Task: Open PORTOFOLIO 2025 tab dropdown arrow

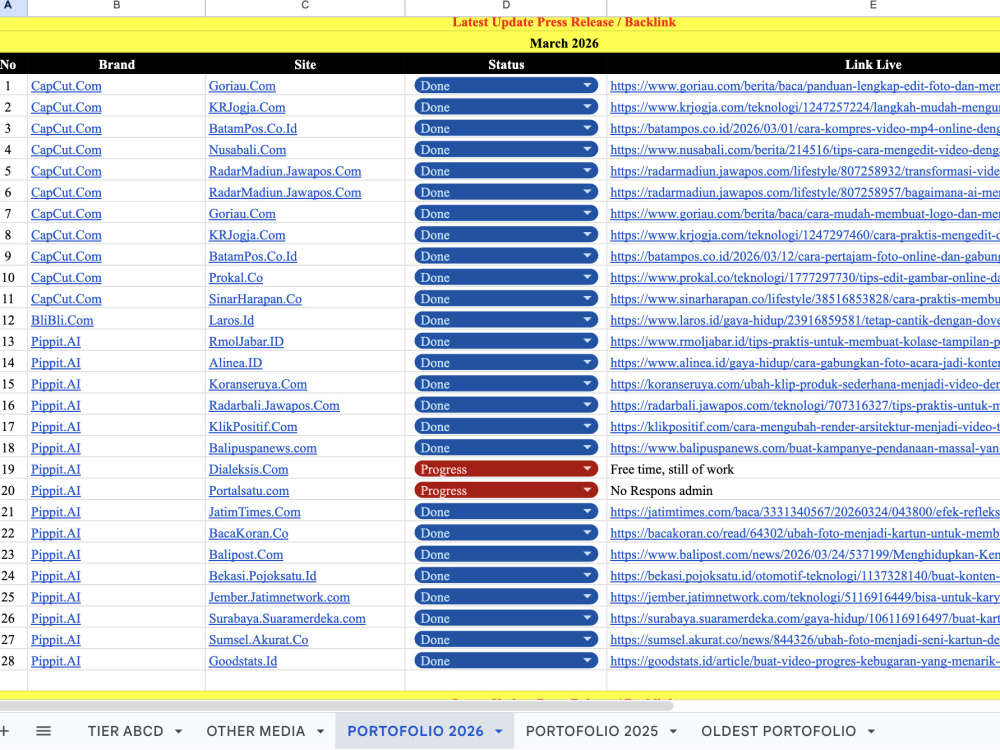Action: (673, 732)
